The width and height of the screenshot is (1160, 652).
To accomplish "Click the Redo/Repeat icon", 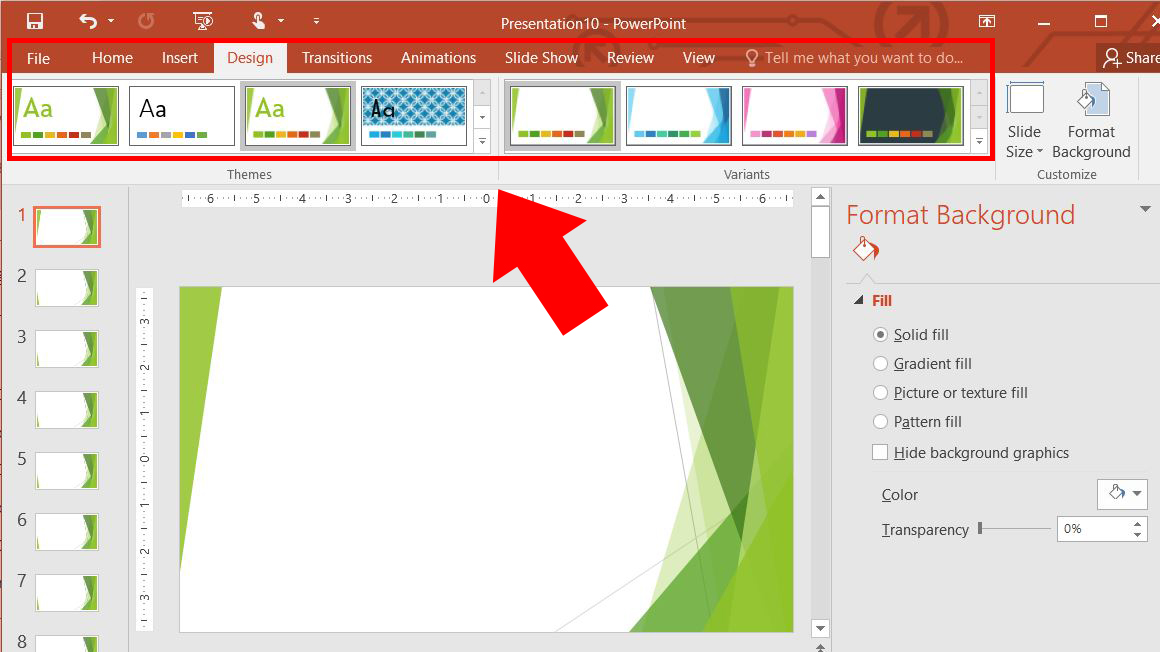I will [x=146, y=21].
